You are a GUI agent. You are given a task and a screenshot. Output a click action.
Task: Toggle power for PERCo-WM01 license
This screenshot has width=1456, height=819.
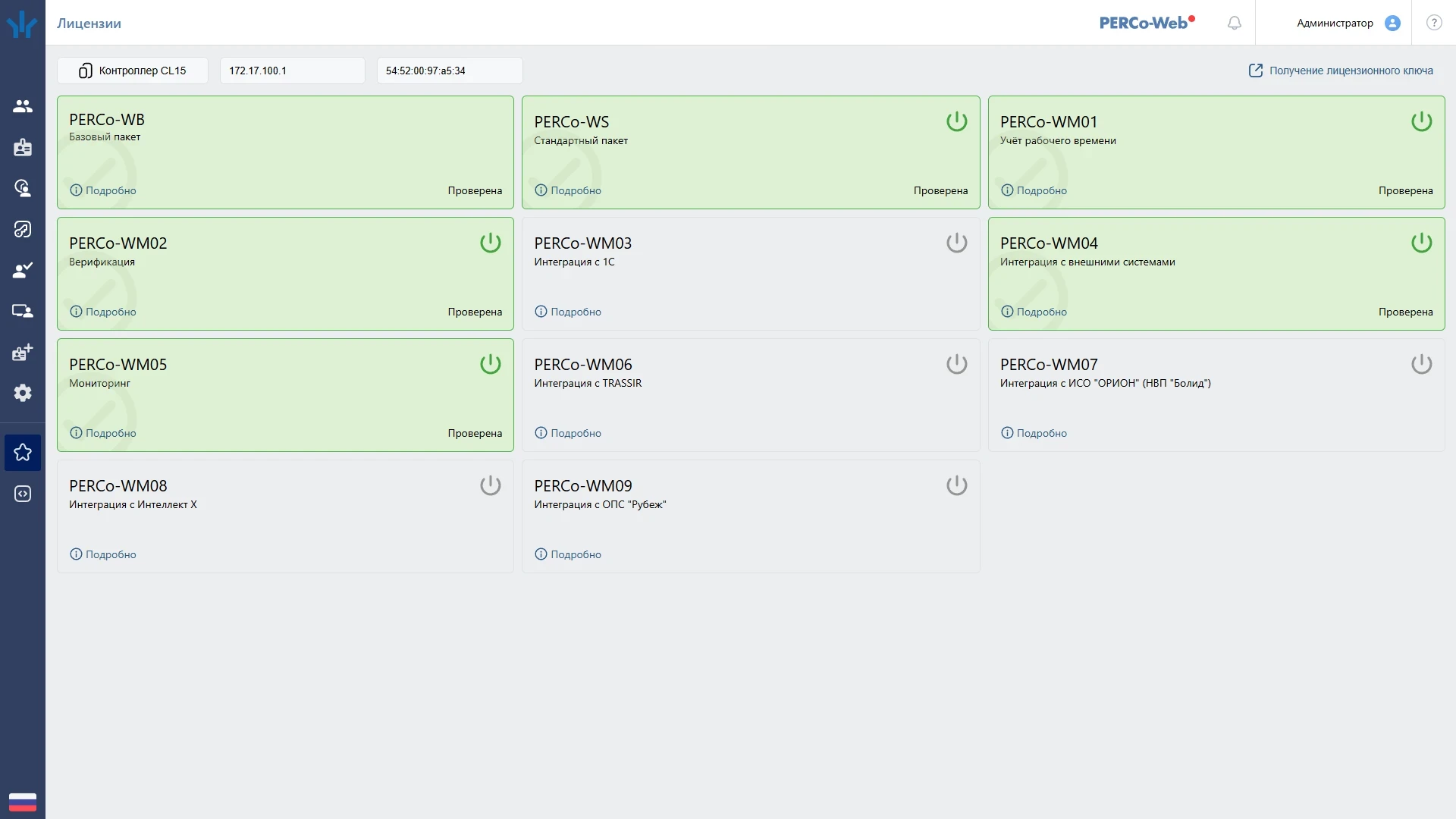tap(1422, 121)
